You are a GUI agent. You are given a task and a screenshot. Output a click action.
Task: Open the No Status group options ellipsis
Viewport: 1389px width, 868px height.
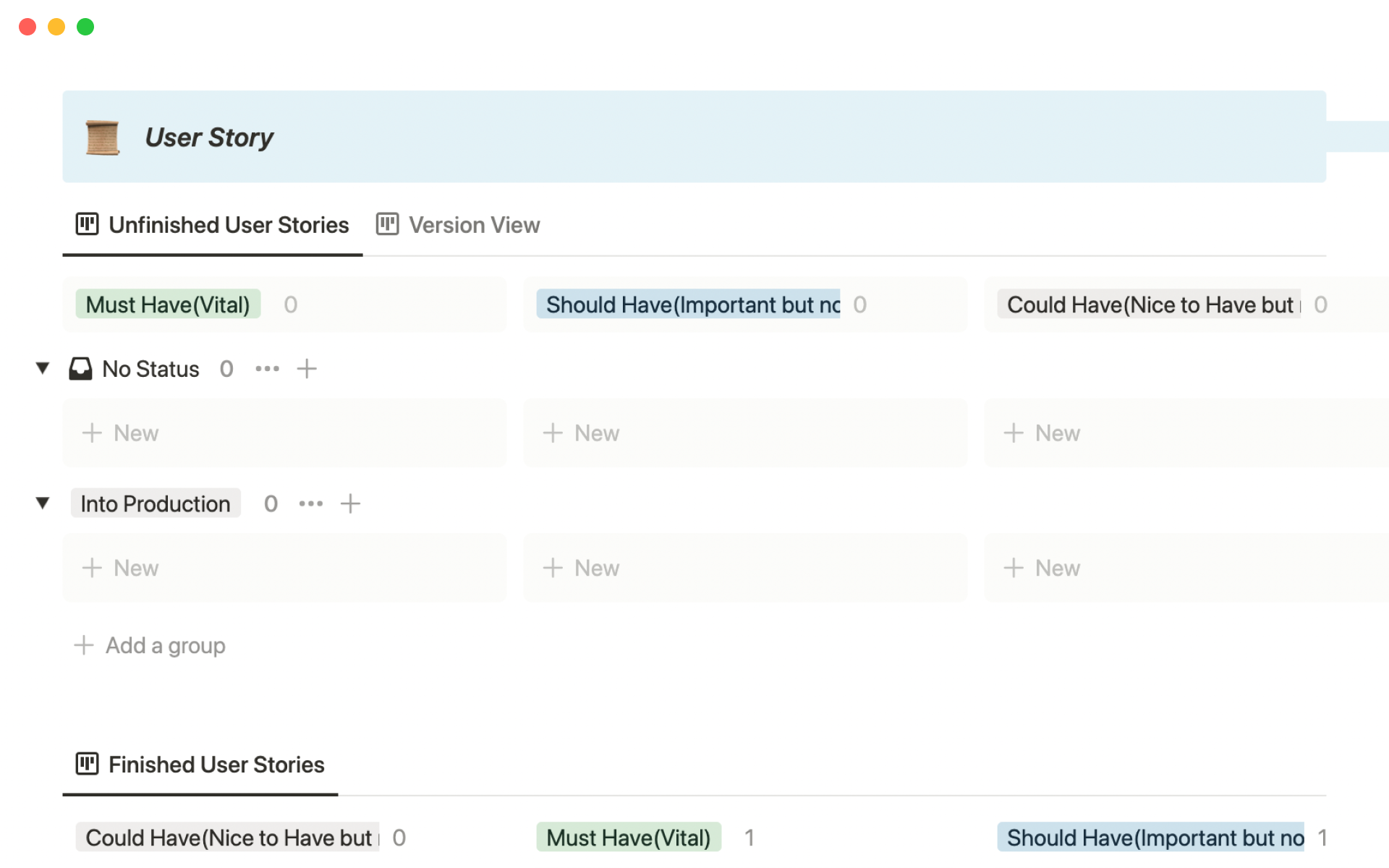(267, 369)
